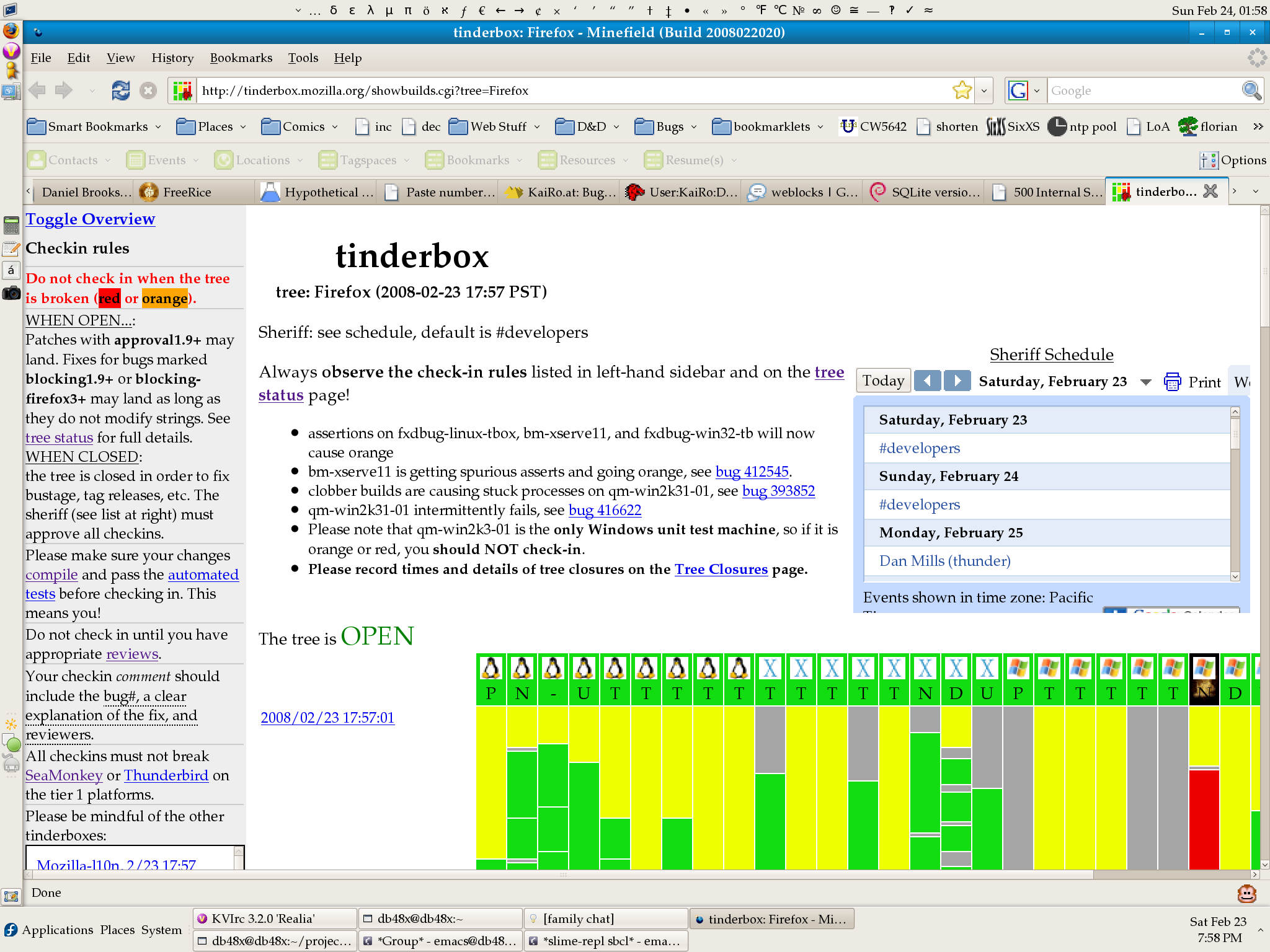Click the Sheriff Schedule calendar scrollbar
The width and height of the screenshot is (1270, 952).
point(1235,494)
